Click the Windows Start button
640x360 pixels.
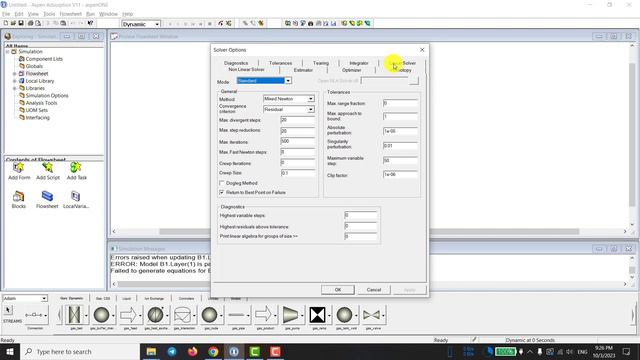[x=9, y=351]
